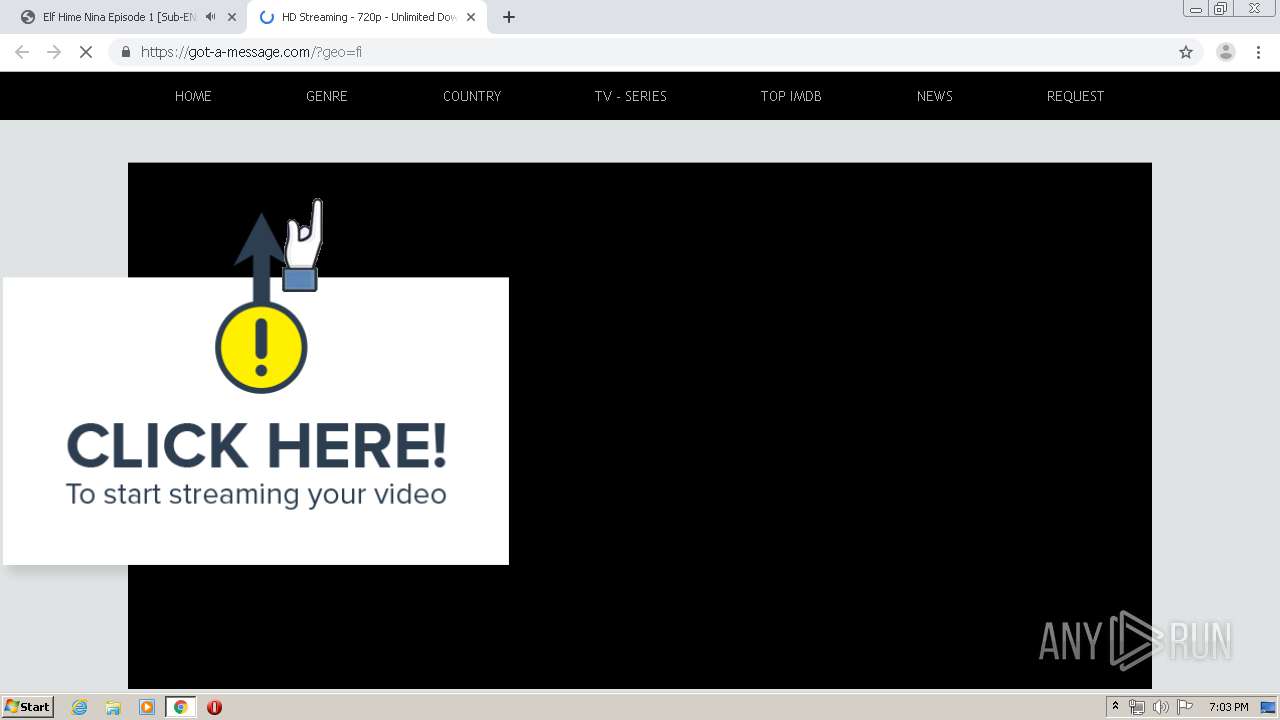
Task: Select the HD Streaming - 720p tab
Action: click(x=367, y=17)
